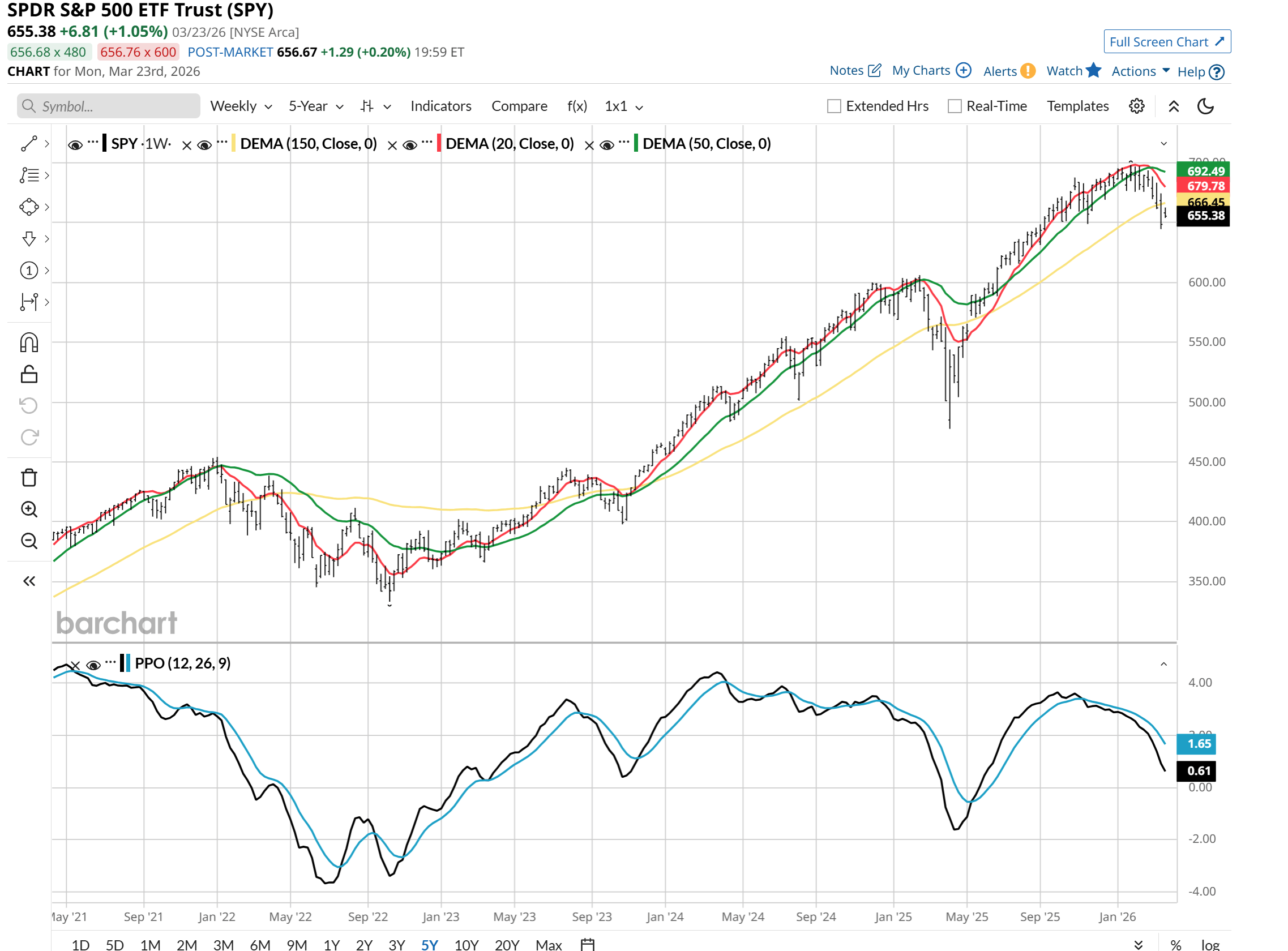Click the Alerts exclamation icon
The image size is (1288, 951).
coord(1028,71)
